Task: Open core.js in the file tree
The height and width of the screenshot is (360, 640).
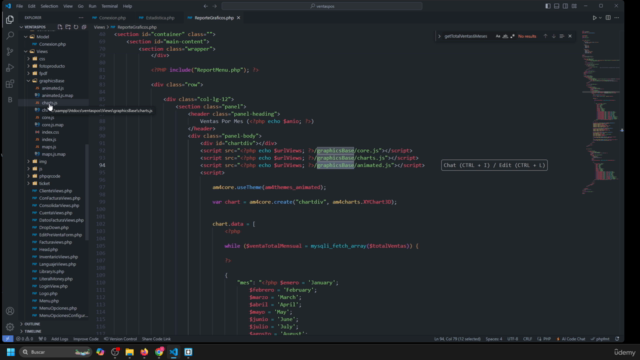Action: pos(48,118)
